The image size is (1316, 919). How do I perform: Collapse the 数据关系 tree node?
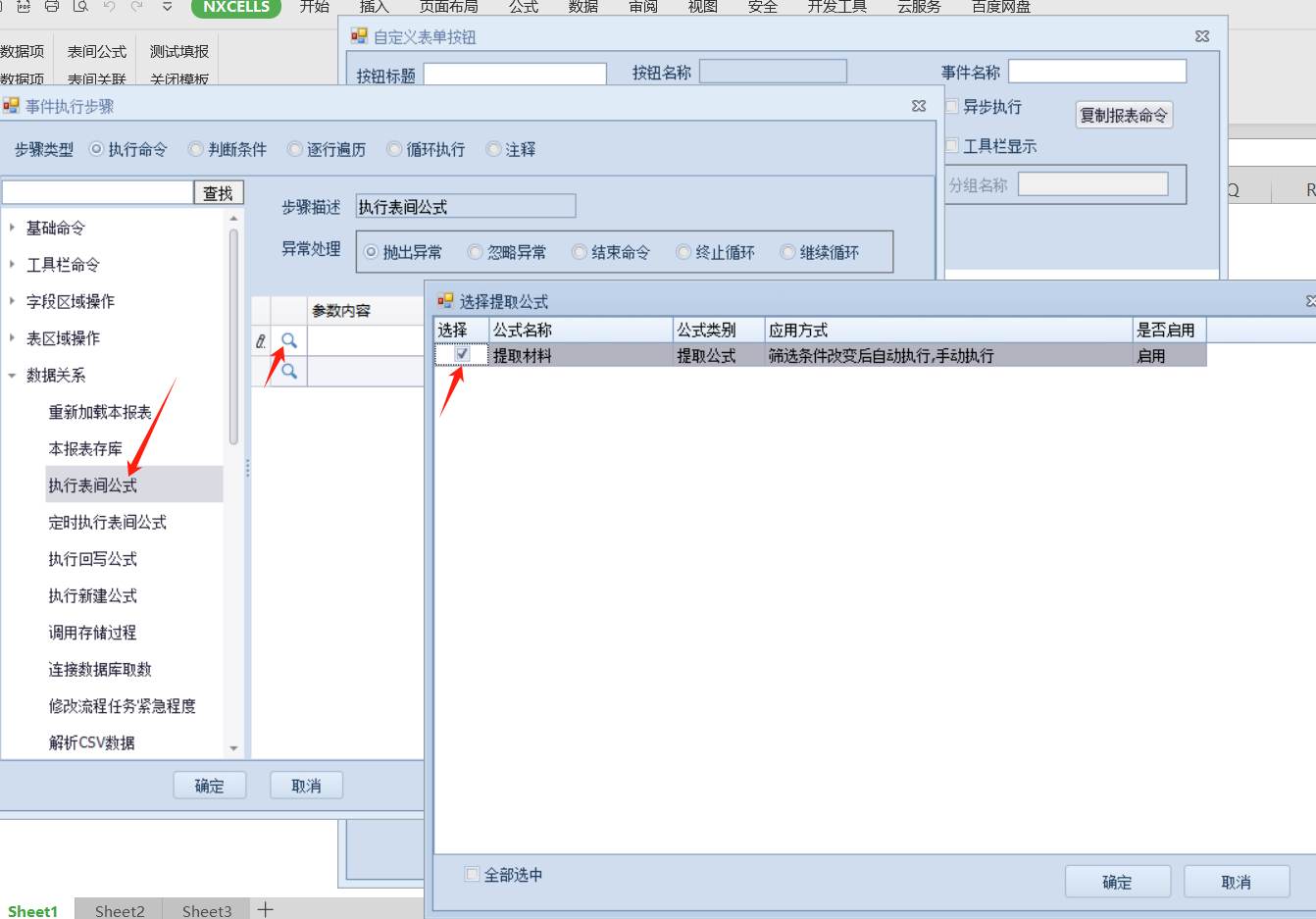pos(12,375)
